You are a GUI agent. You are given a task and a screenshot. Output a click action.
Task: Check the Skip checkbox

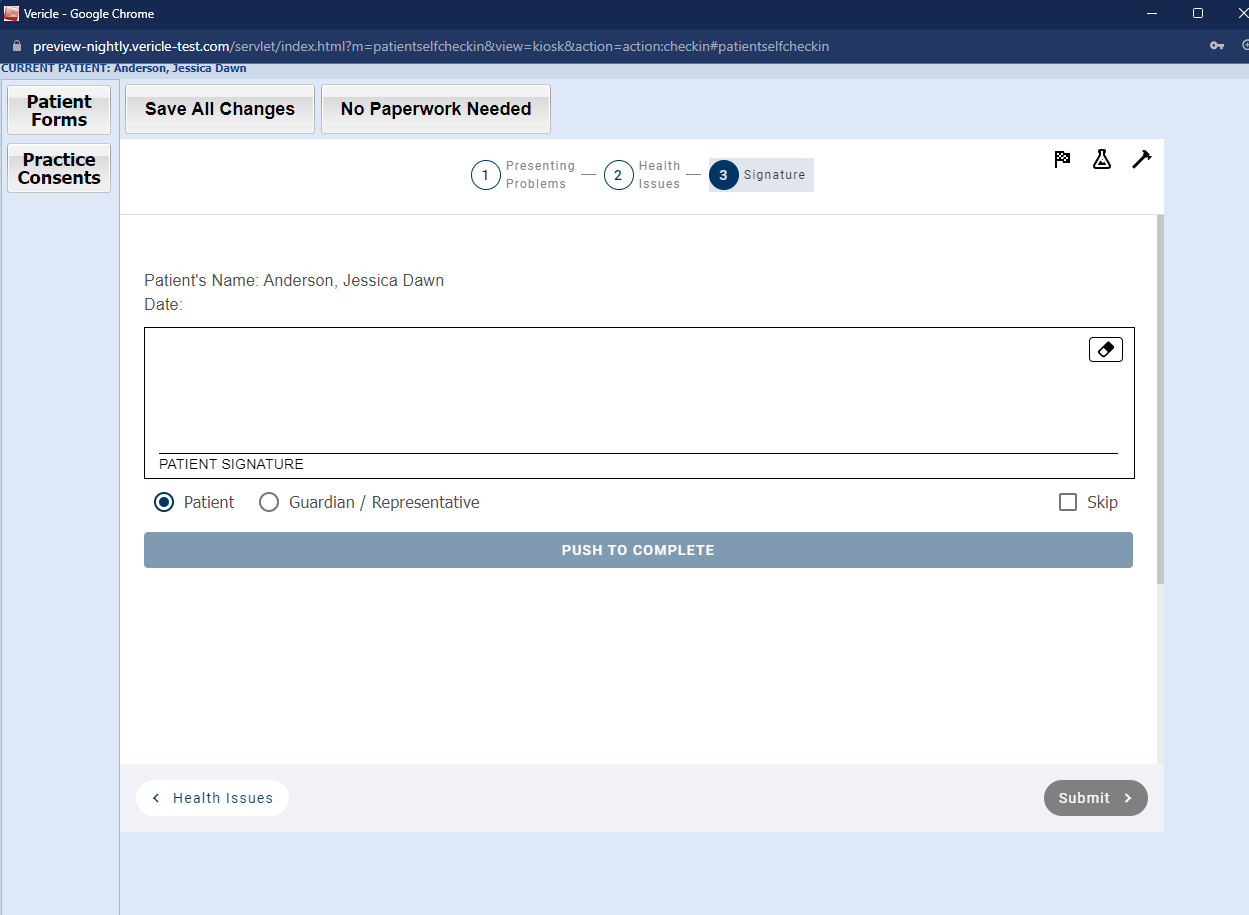click(1067, 502)
